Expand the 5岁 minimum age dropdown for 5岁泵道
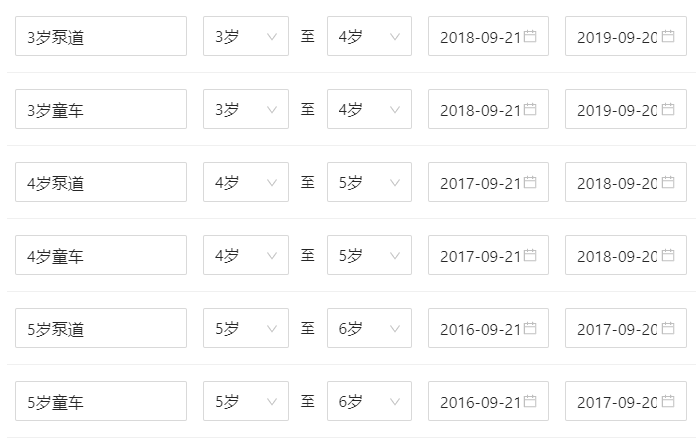 [x=246, y=328]
